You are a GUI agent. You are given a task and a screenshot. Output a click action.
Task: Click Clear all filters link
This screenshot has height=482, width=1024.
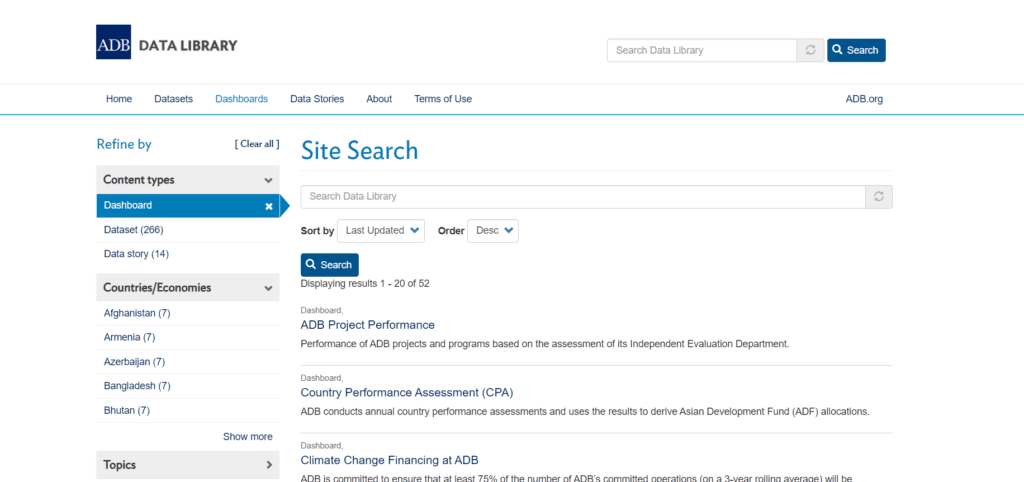click(x=257, y=144)
